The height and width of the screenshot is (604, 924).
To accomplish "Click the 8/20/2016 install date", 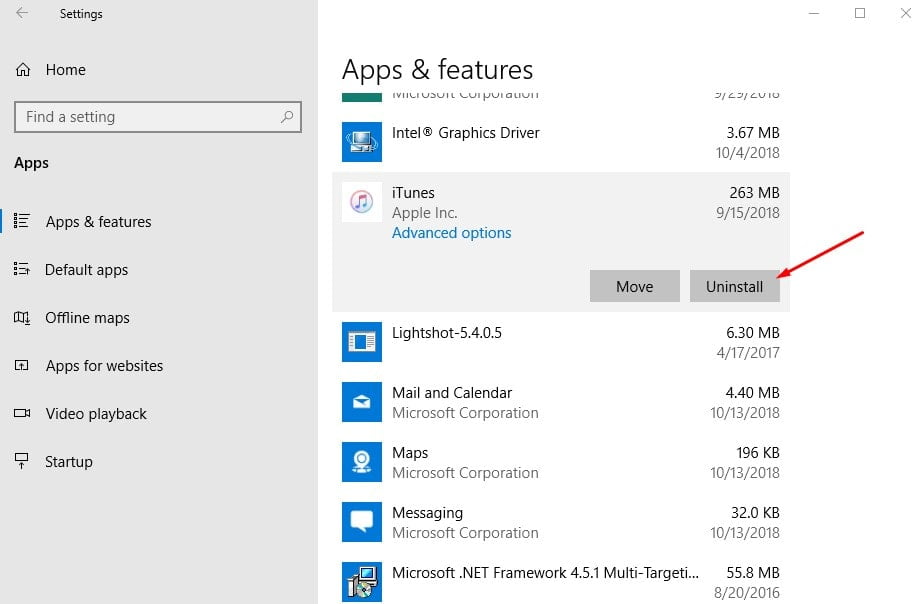I will (x=747, y=593).
